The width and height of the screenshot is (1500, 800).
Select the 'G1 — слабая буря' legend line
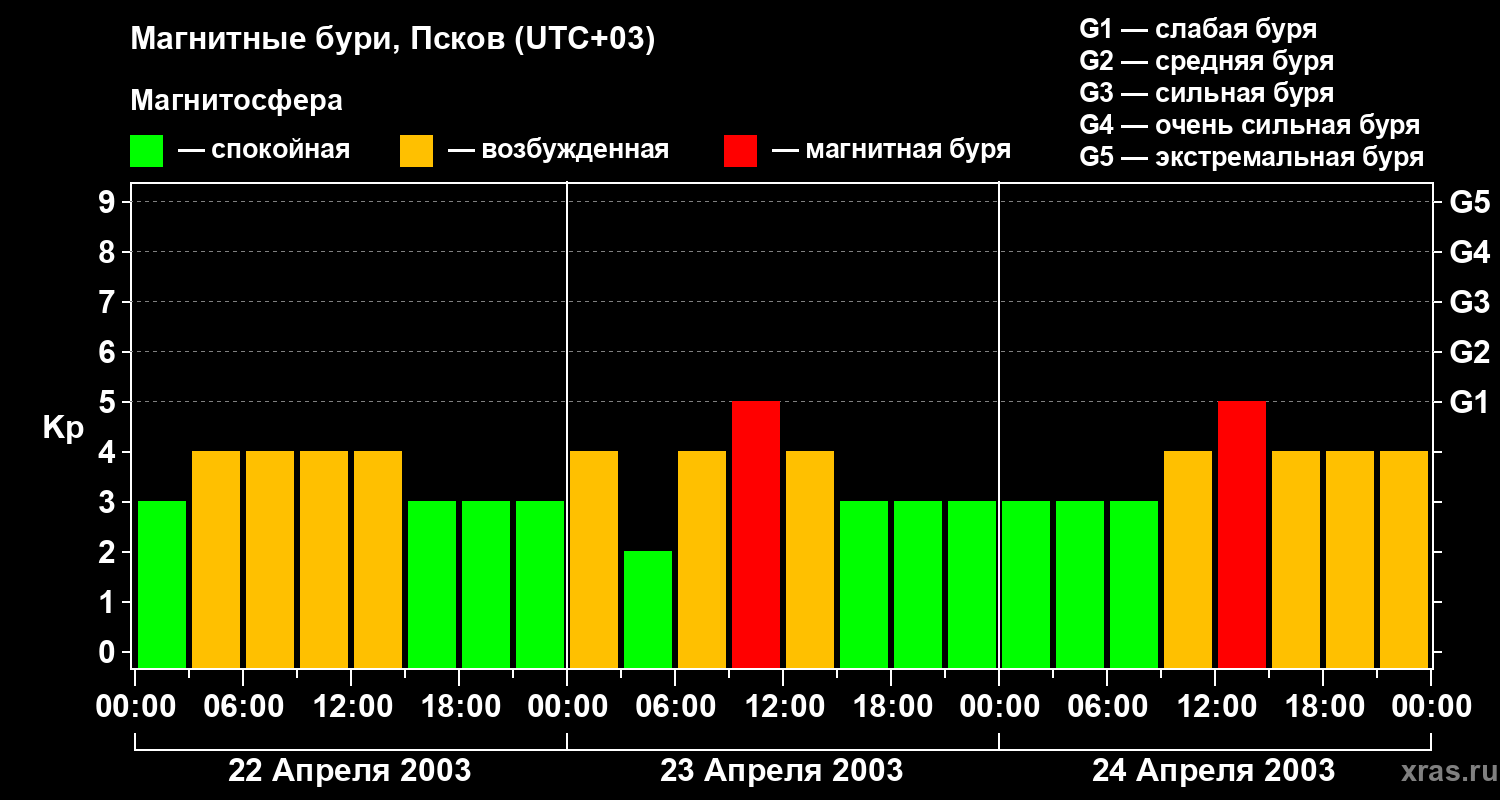[1198, 29]
